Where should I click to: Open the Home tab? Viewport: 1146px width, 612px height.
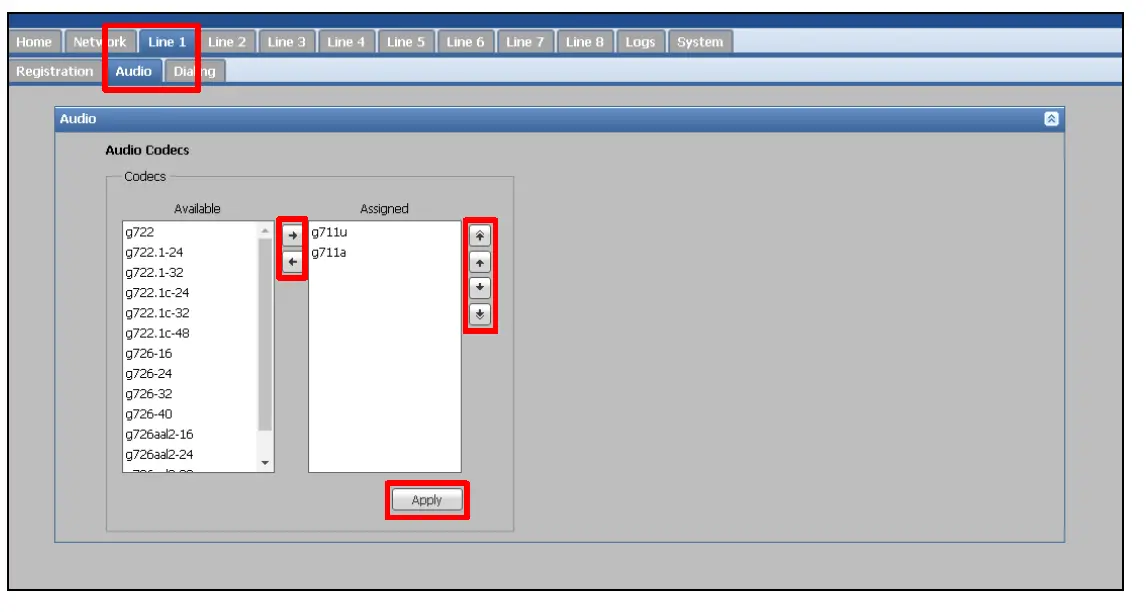tap(34, 42)
